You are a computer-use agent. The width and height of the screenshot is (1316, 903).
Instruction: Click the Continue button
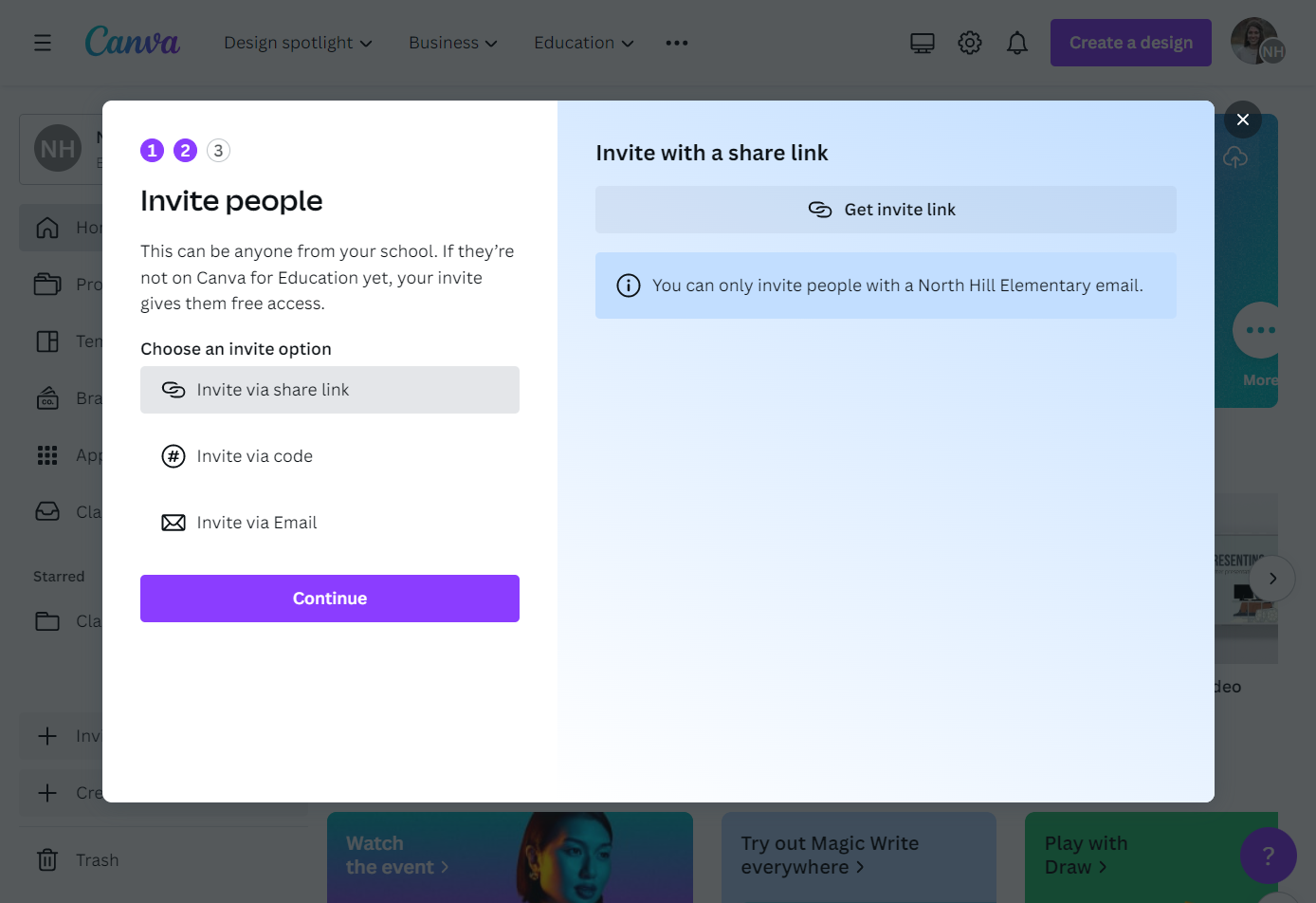tap(330, 599)
